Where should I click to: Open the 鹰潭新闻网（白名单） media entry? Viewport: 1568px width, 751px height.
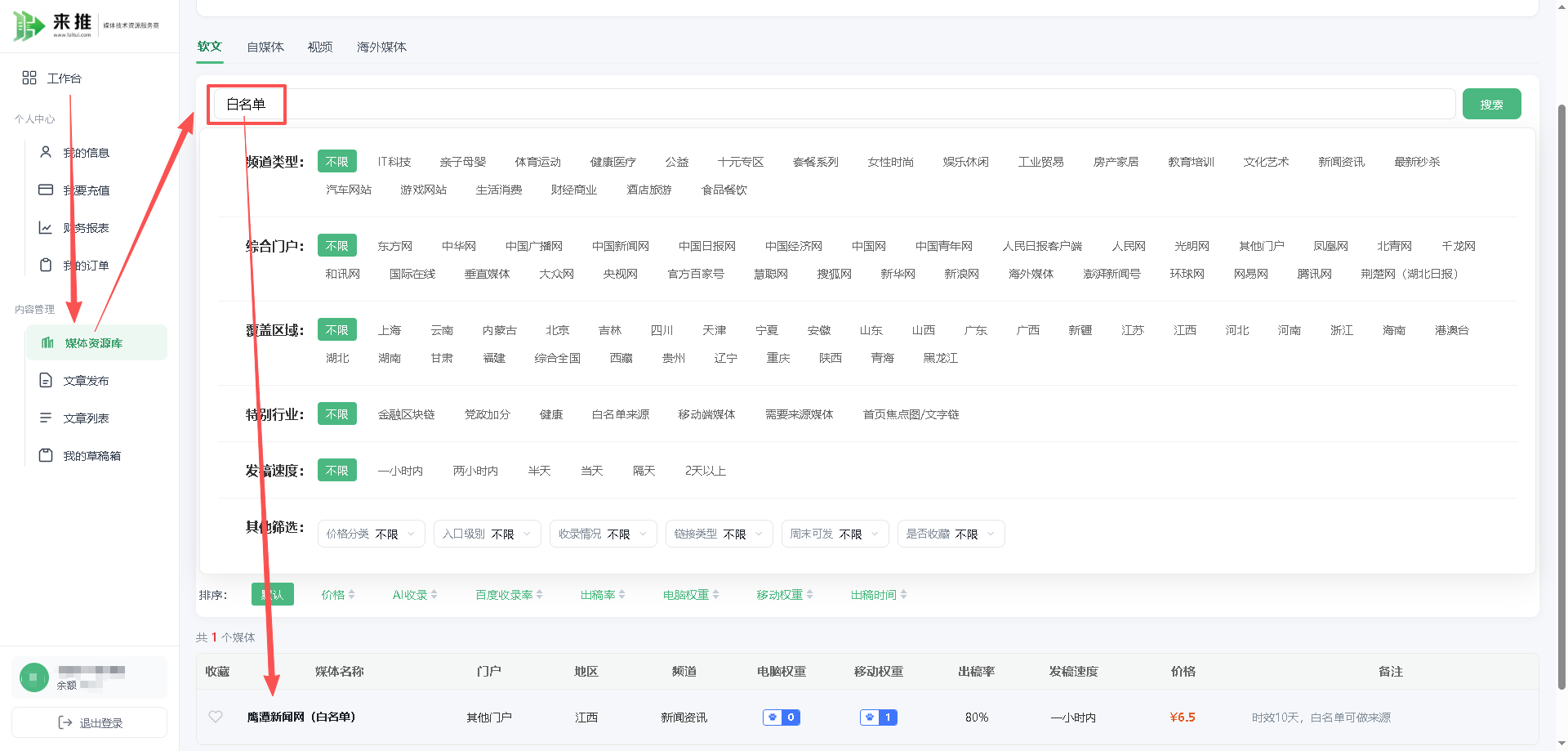click(301, 717)
